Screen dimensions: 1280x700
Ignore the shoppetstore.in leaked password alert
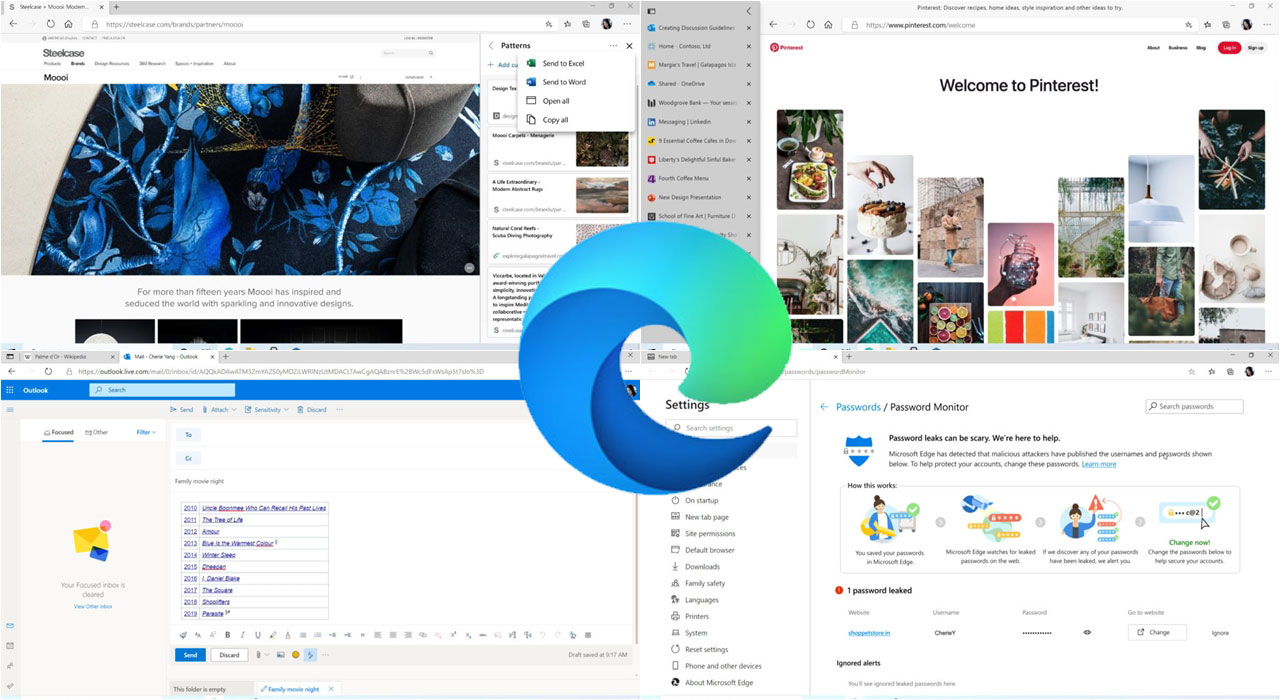(x=1220, y=632)
